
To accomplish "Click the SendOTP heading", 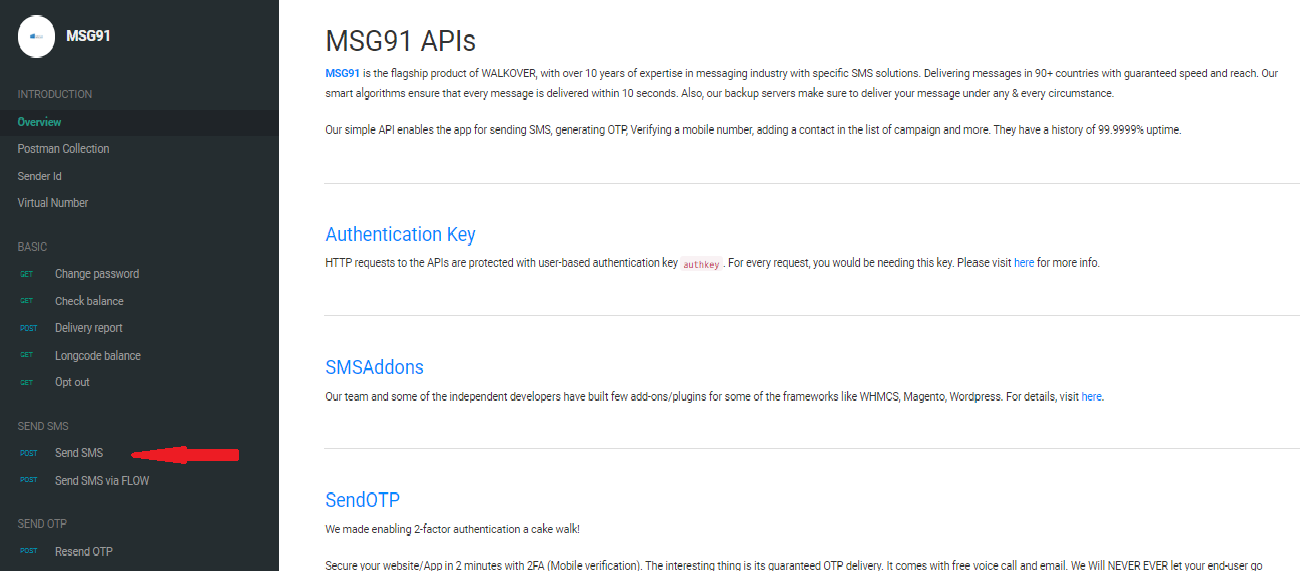I will pos(362,500).
